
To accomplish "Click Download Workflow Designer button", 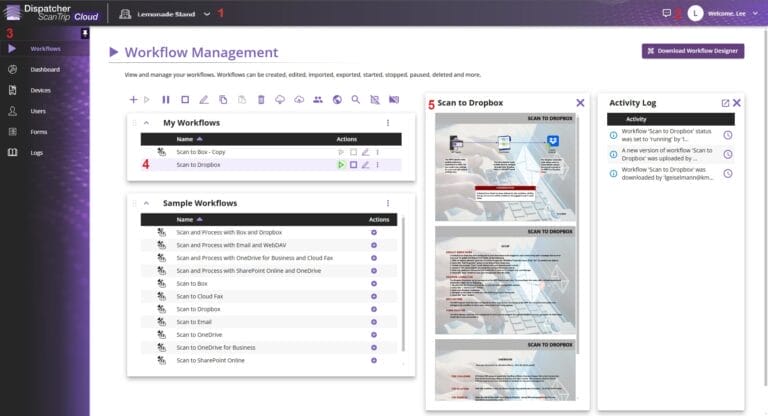I will click(x=692, y=51).
